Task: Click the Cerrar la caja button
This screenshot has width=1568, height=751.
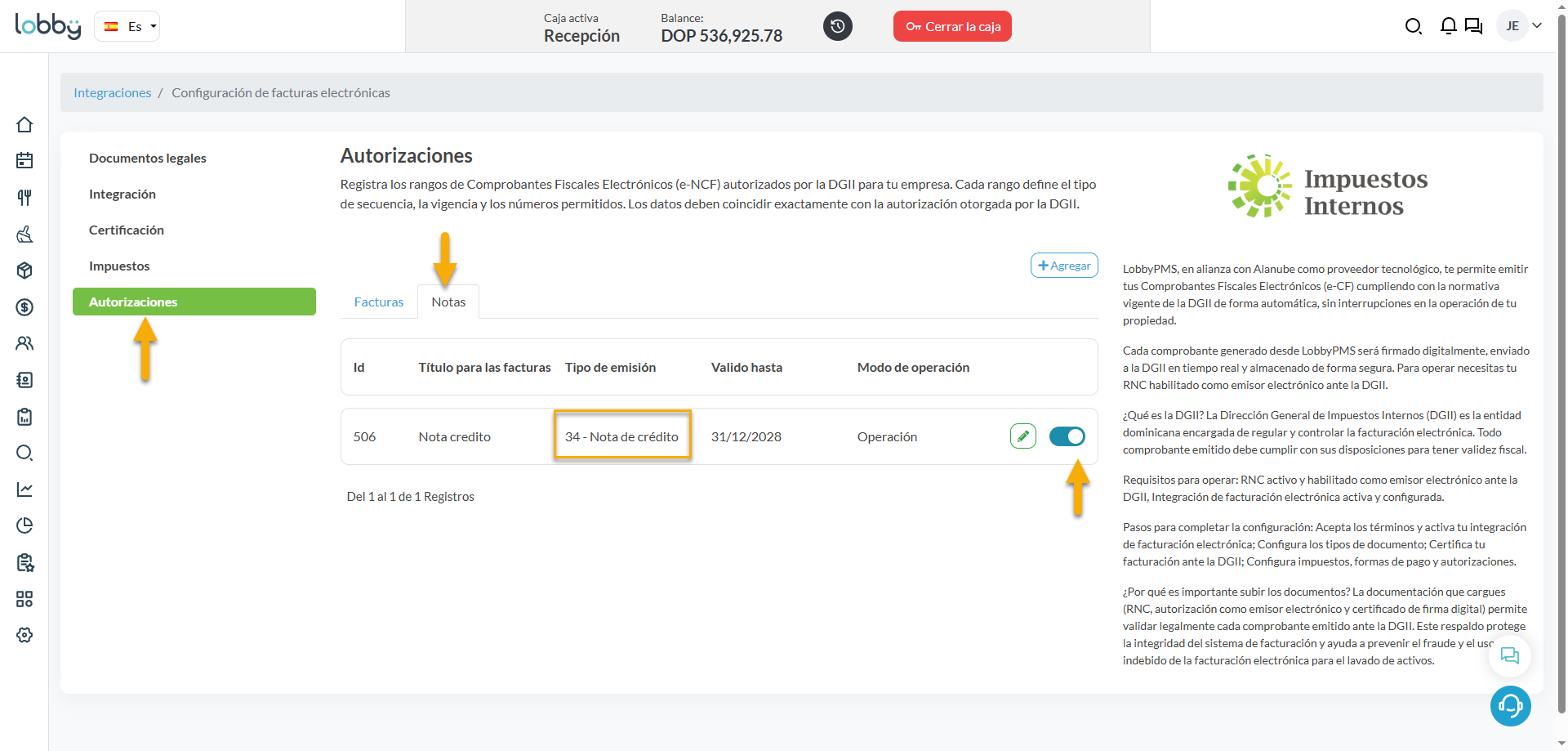Action: [952, 26]
